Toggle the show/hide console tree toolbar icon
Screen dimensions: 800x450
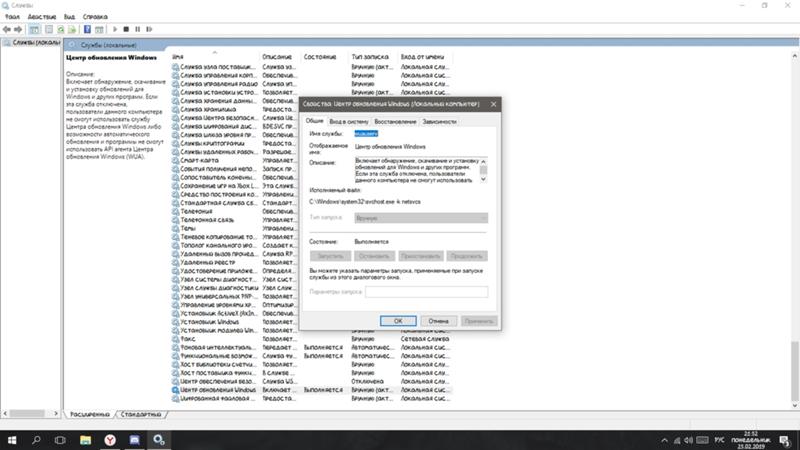point(34,30)
